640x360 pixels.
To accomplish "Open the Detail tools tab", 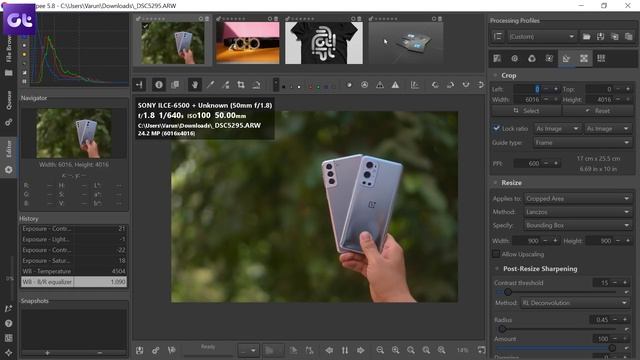I will (x=514, y=58).
